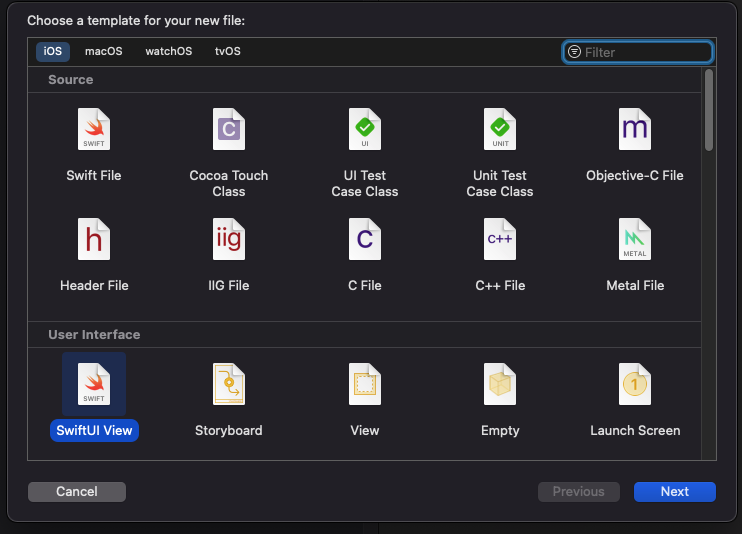Click the 'Empty' label text
The image size is (742, 534).
pos(500,430)
